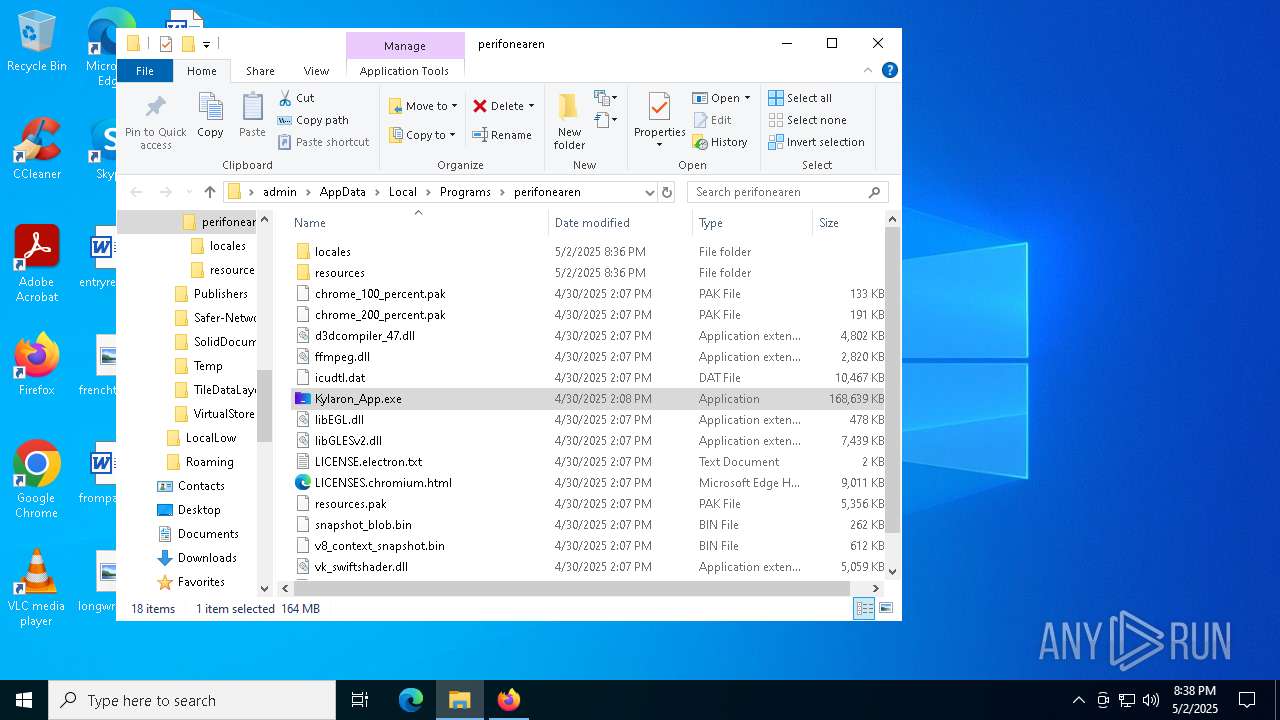Image resolution: width=1280 pixels, height=720 pixels.
Task: Select Kylaron_App.exe file
Action: (588, 399)
